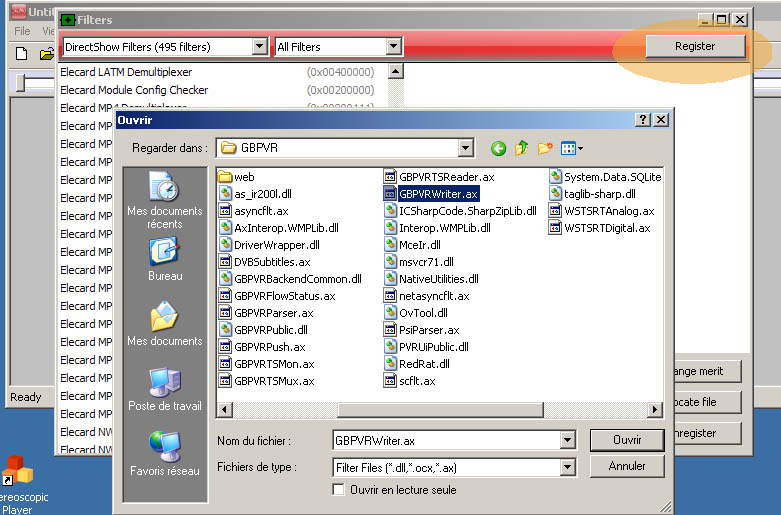Viewport: 781px width, 515px height.
Task: Select the GBPVRTSMon.ax file
Action: 267,364
